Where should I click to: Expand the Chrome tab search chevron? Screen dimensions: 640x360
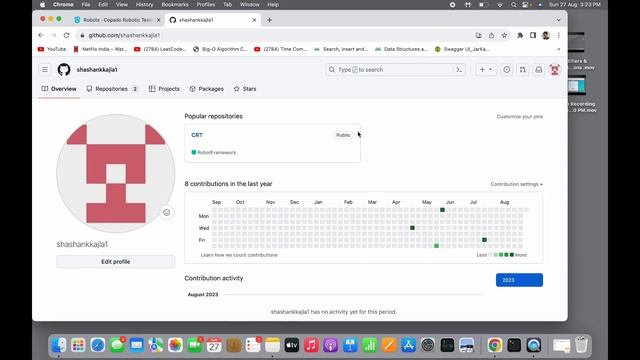558,20
